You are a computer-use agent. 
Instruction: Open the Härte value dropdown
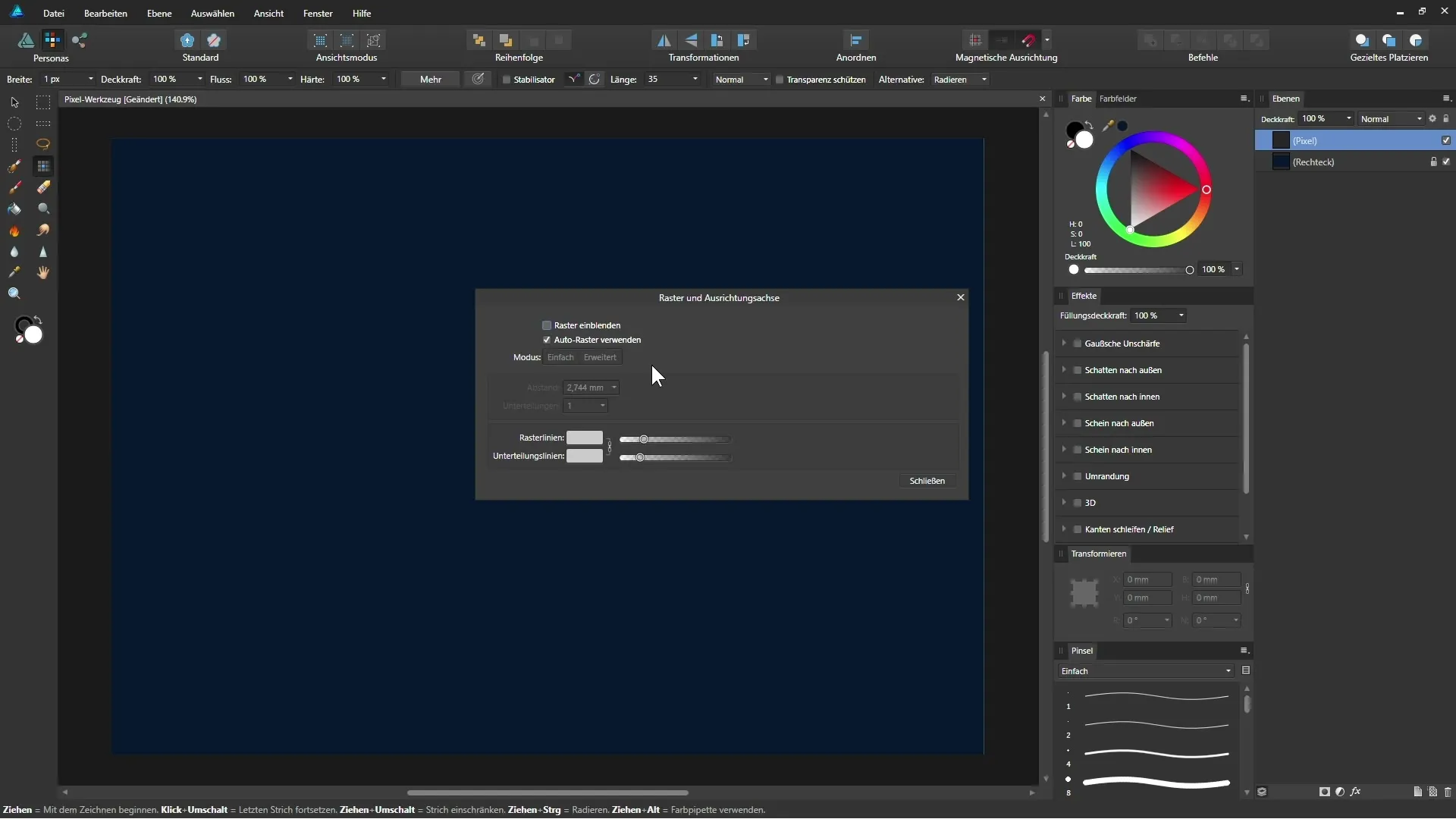(384, 79)
